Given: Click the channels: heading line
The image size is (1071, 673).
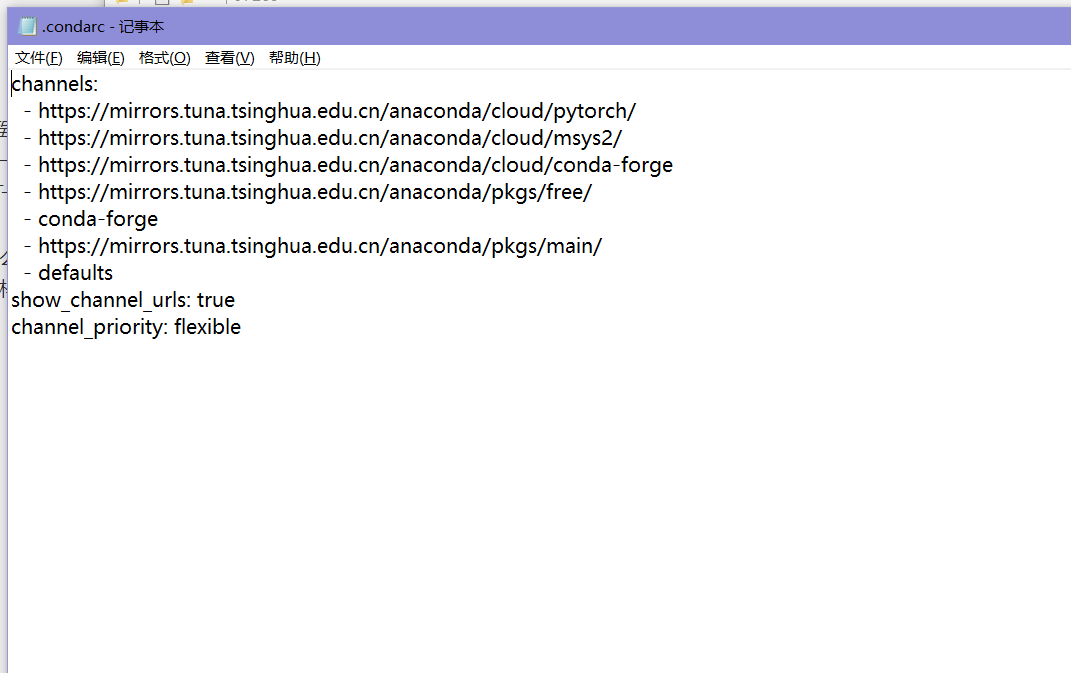Looking at the screenshot, I should [54, 84].
